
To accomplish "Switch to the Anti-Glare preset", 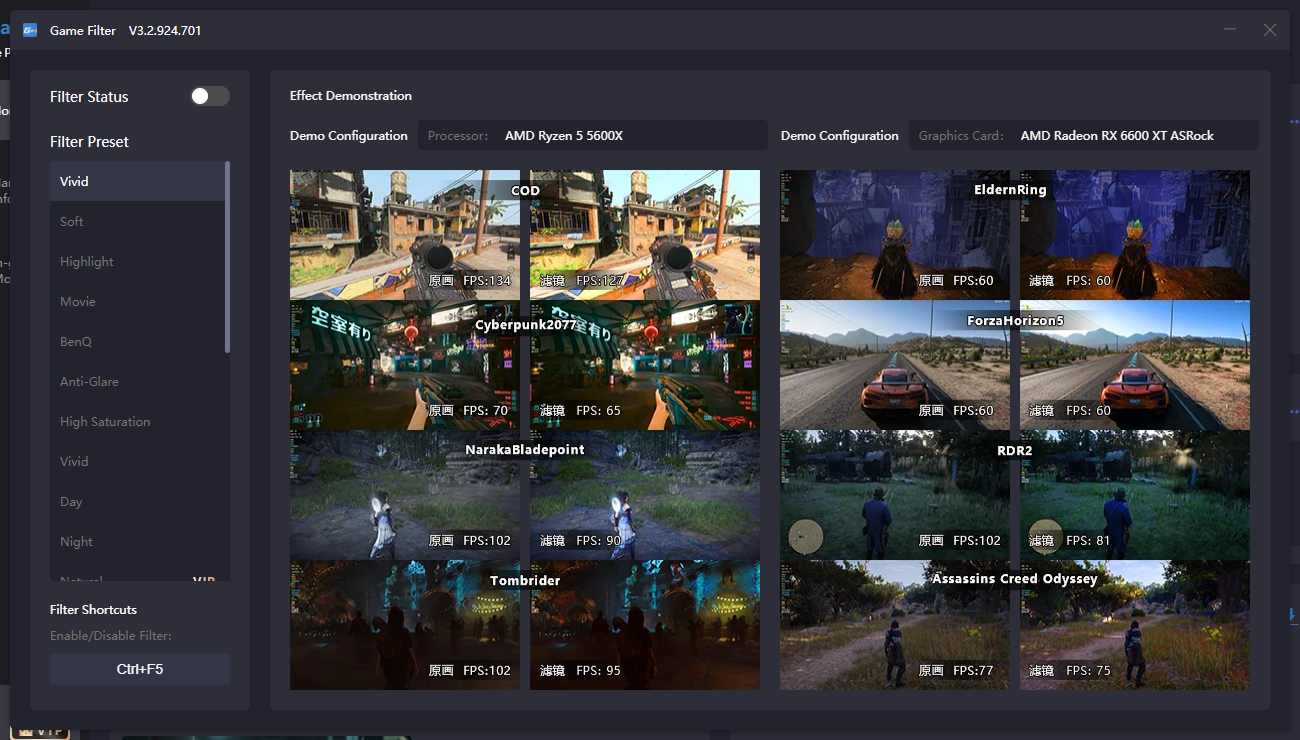I will 138,381.
